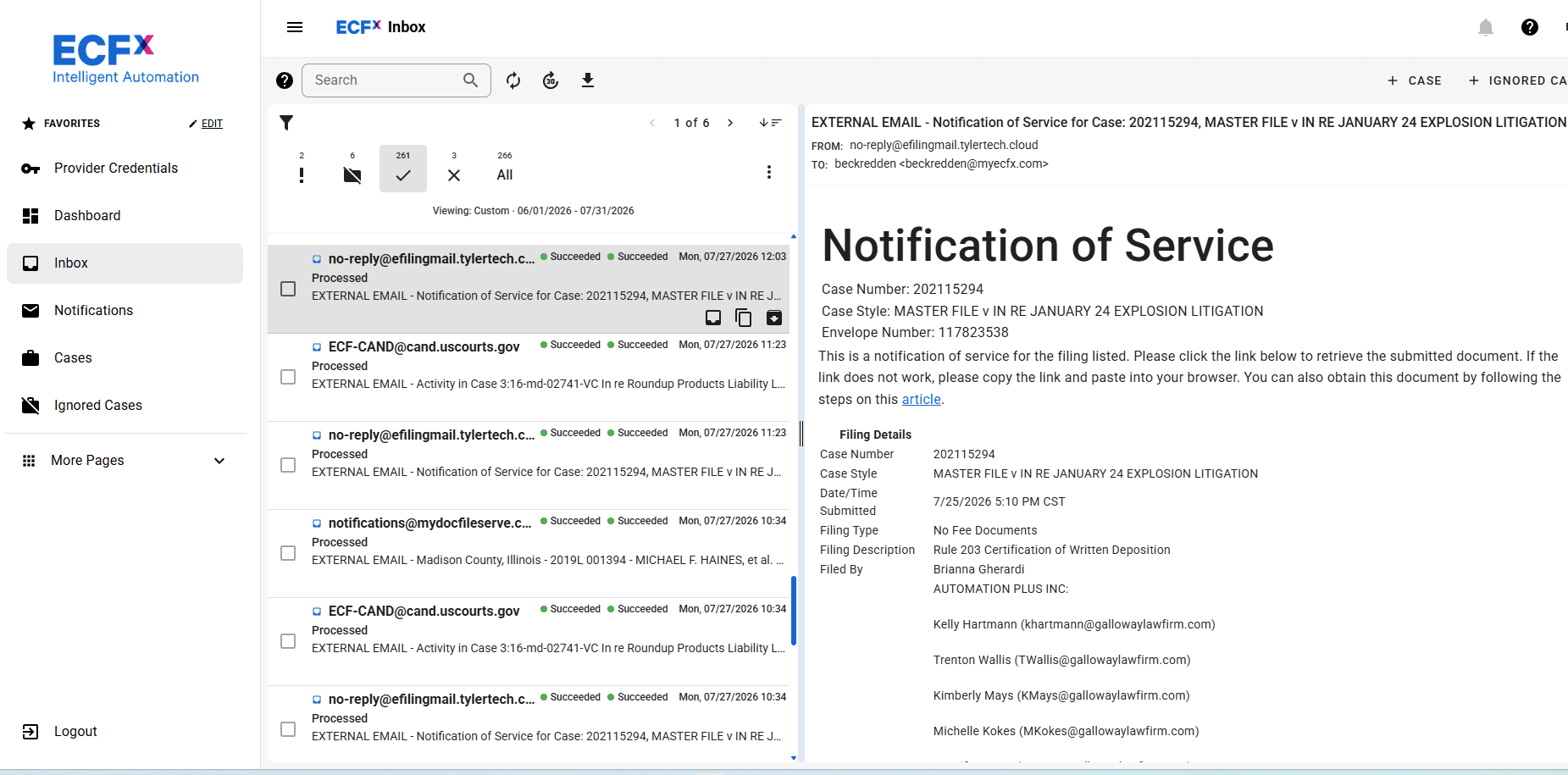
Task: Open the Inbox page in sidebar
Action: tap(125, 263)
